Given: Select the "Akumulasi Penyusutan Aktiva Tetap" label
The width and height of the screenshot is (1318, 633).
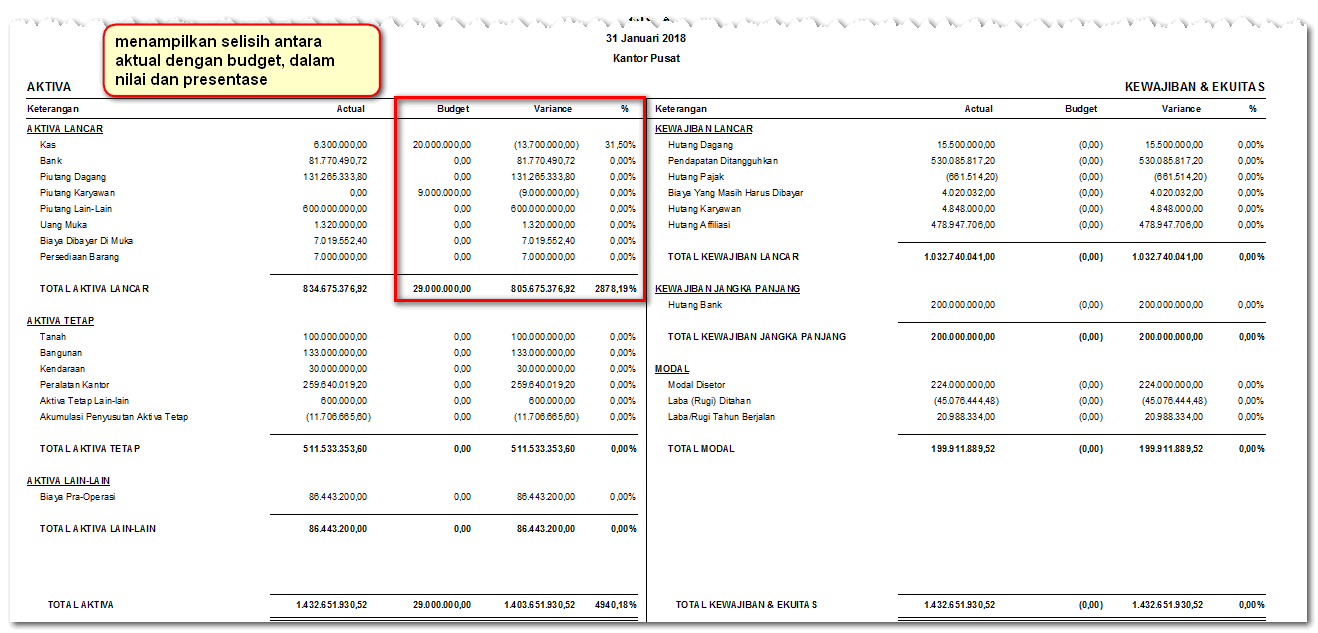Looking at the screenshot, I should click(114, 417).
